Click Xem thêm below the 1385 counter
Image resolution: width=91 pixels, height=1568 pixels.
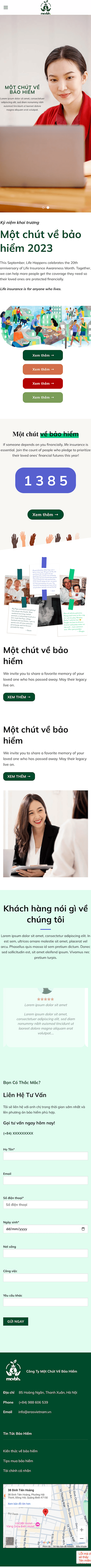tap(45, 514)
